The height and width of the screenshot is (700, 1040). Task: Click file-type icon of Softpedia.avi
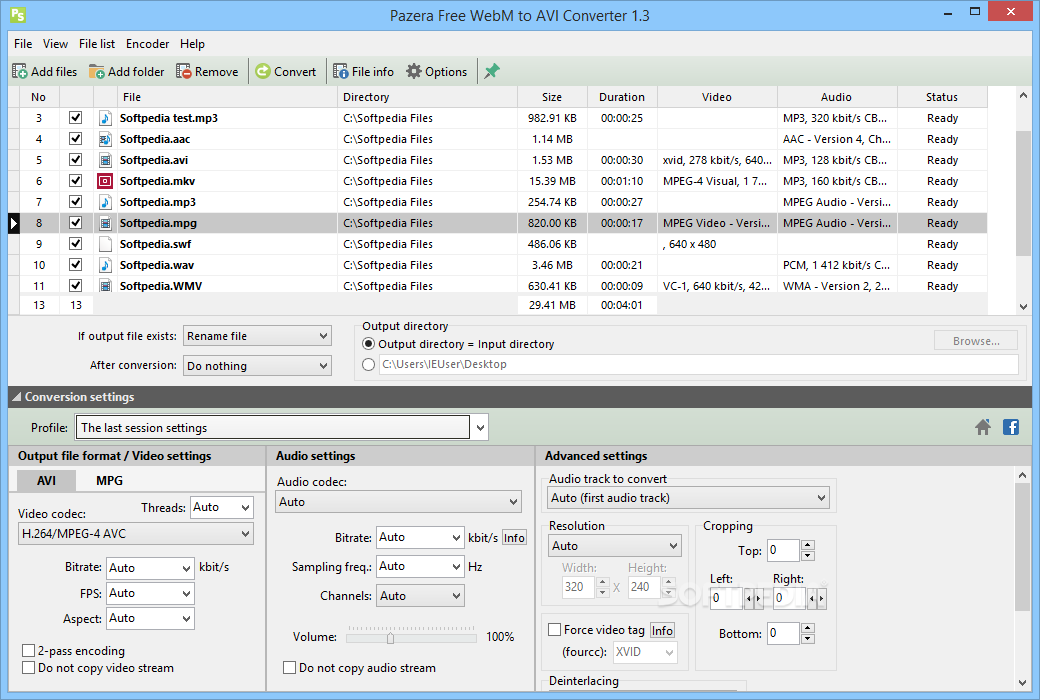105,160
